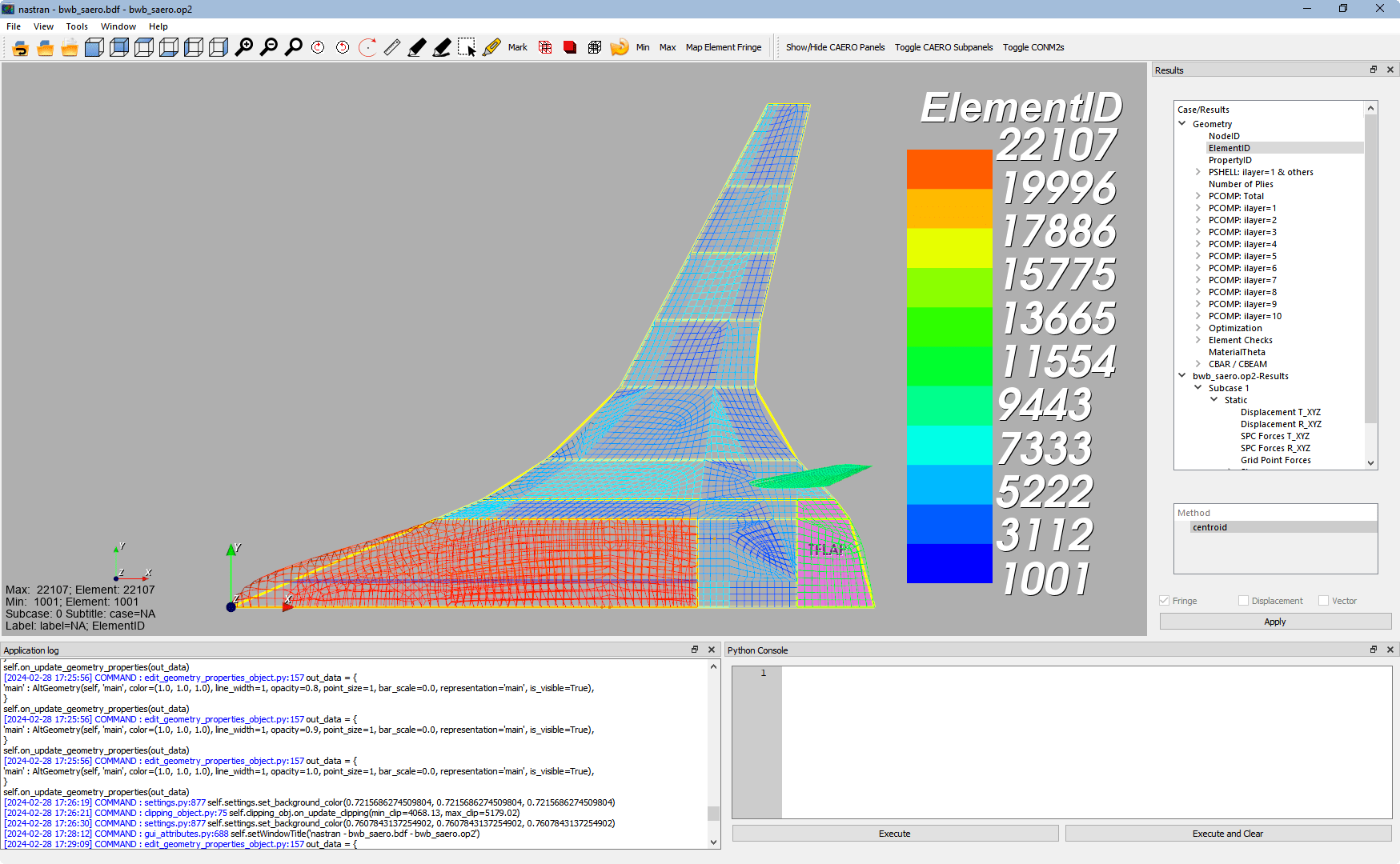Click the second black marker probe icon
The height and width of the screenshot is (864, 1400).
pyautogui.click(x=442, y=47)
